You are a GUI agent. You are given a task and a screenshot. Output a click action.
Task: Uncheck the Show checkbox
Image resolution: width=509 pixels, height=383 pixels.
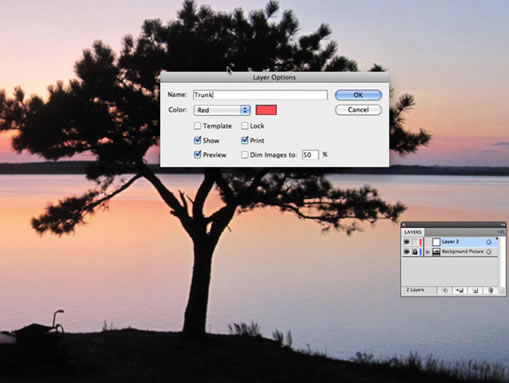coord(197,140)
